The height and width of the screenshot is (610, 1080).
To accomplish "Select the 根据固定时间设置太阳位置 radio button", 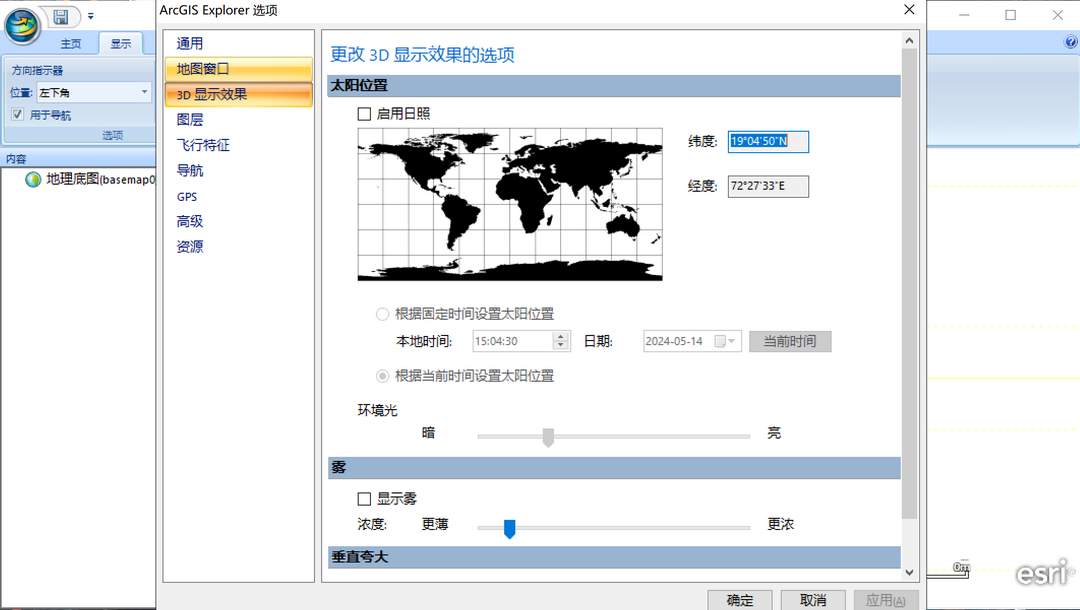I will 381,313.
